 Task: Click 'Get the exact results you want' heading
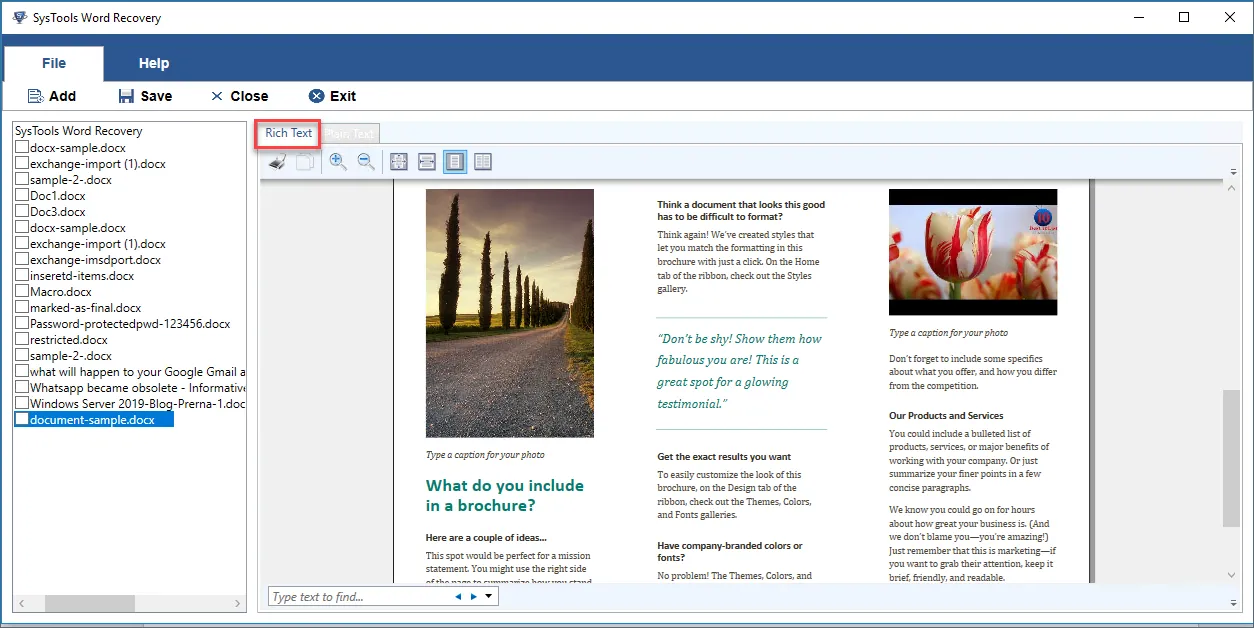[724, 457]
